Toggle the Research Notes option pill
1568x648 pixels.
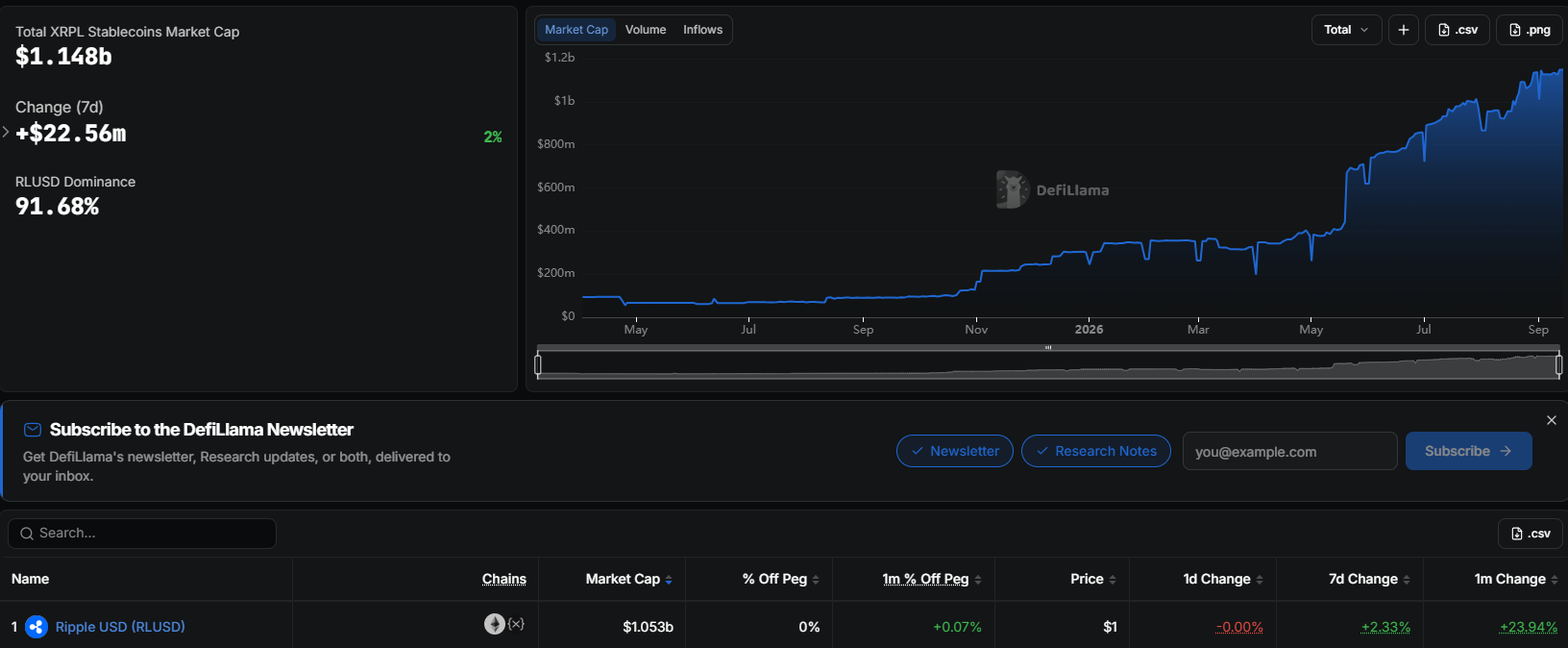pos(1096,451)
